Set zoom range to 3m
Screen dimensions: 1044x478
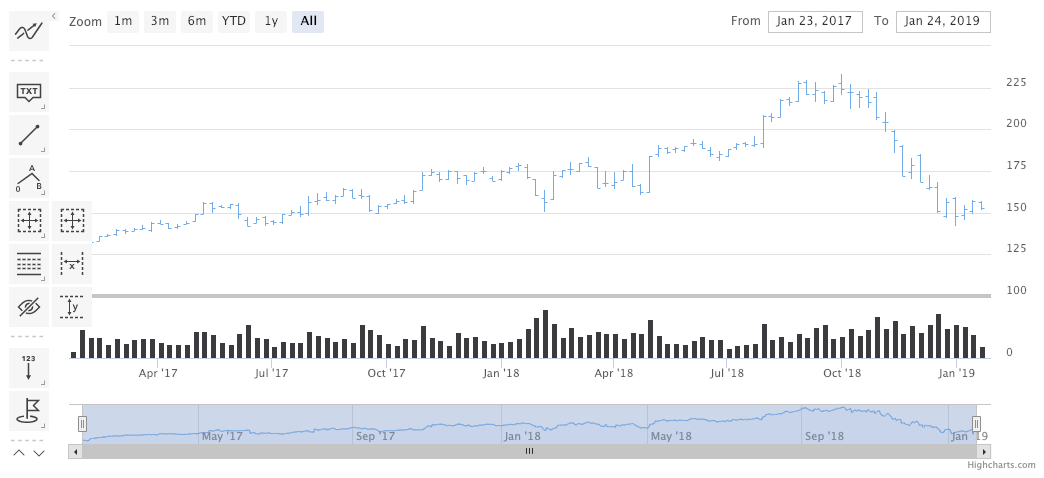tap(160, 21)
